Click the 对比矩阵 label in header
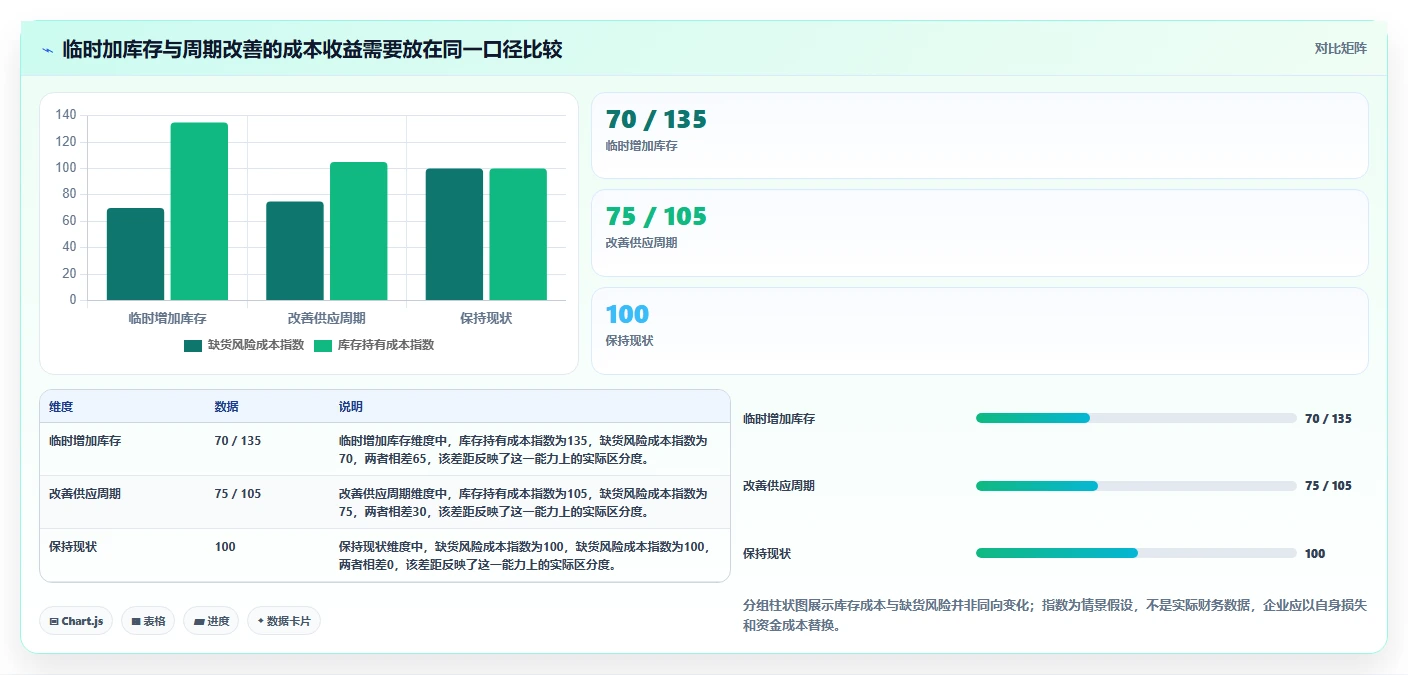 coord(1340,48)
